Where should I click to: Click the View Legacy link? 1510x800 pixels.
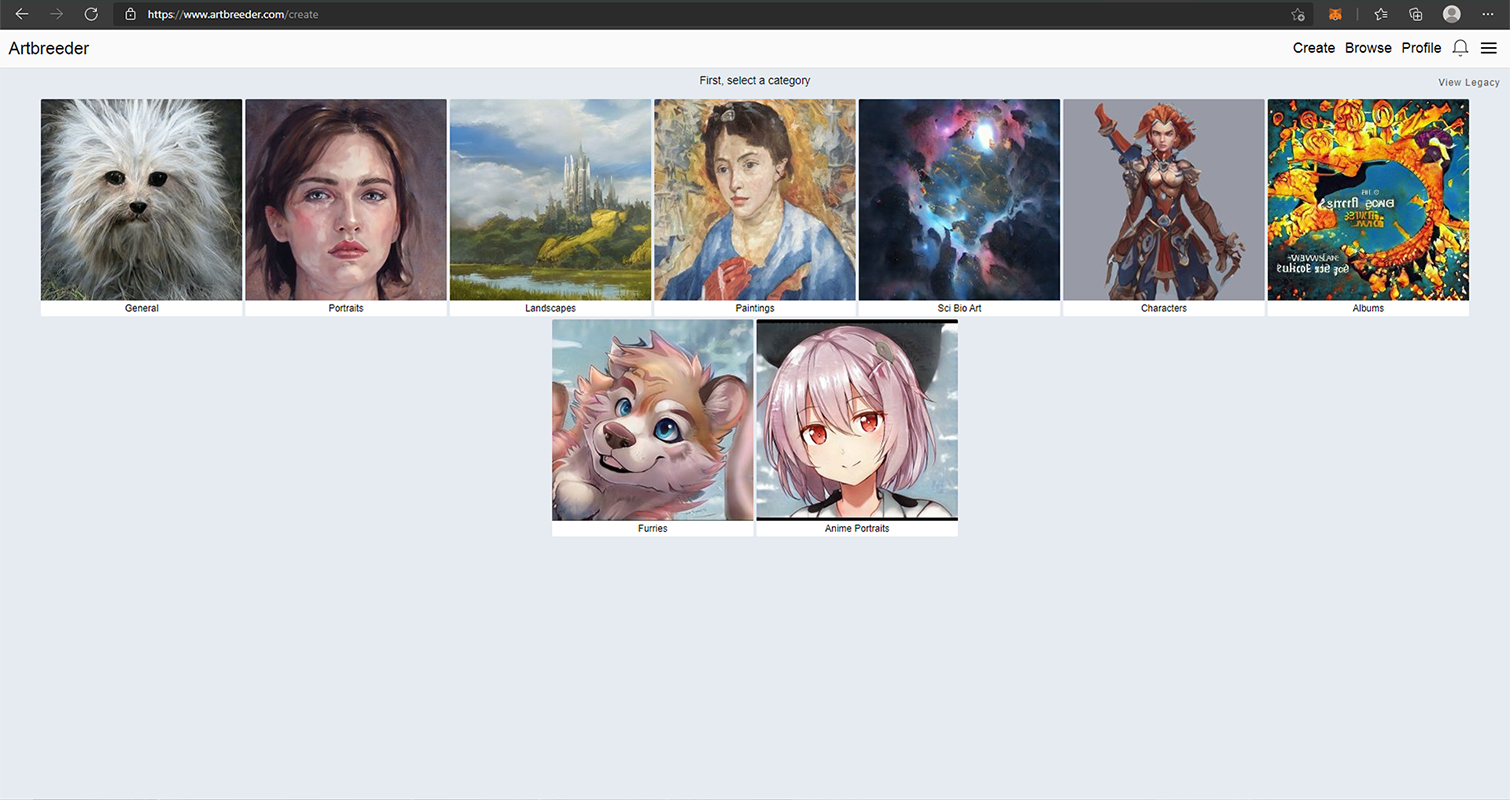[1468, 82]
